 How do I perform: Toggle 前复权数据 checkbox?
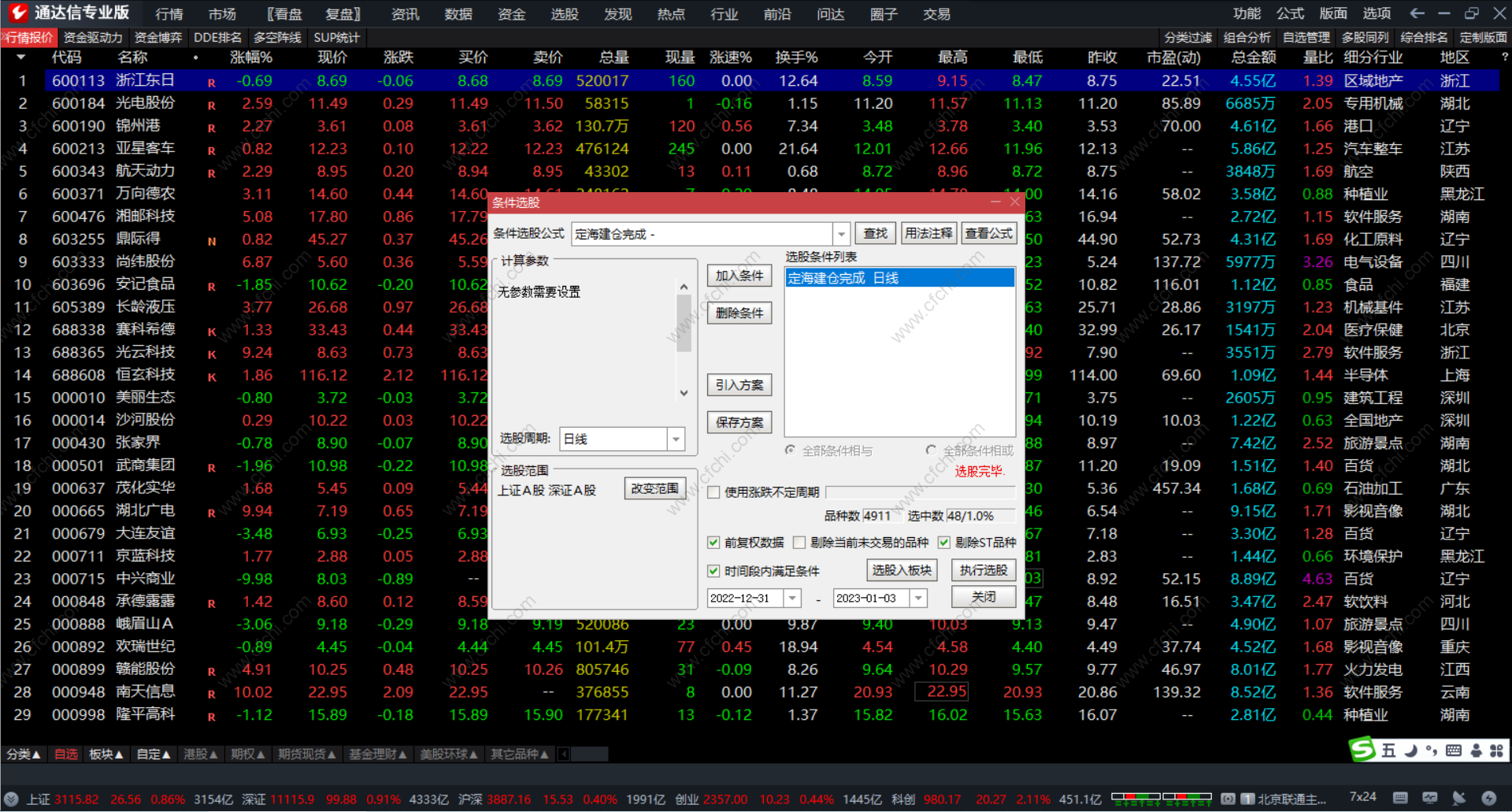pos(713,542)
